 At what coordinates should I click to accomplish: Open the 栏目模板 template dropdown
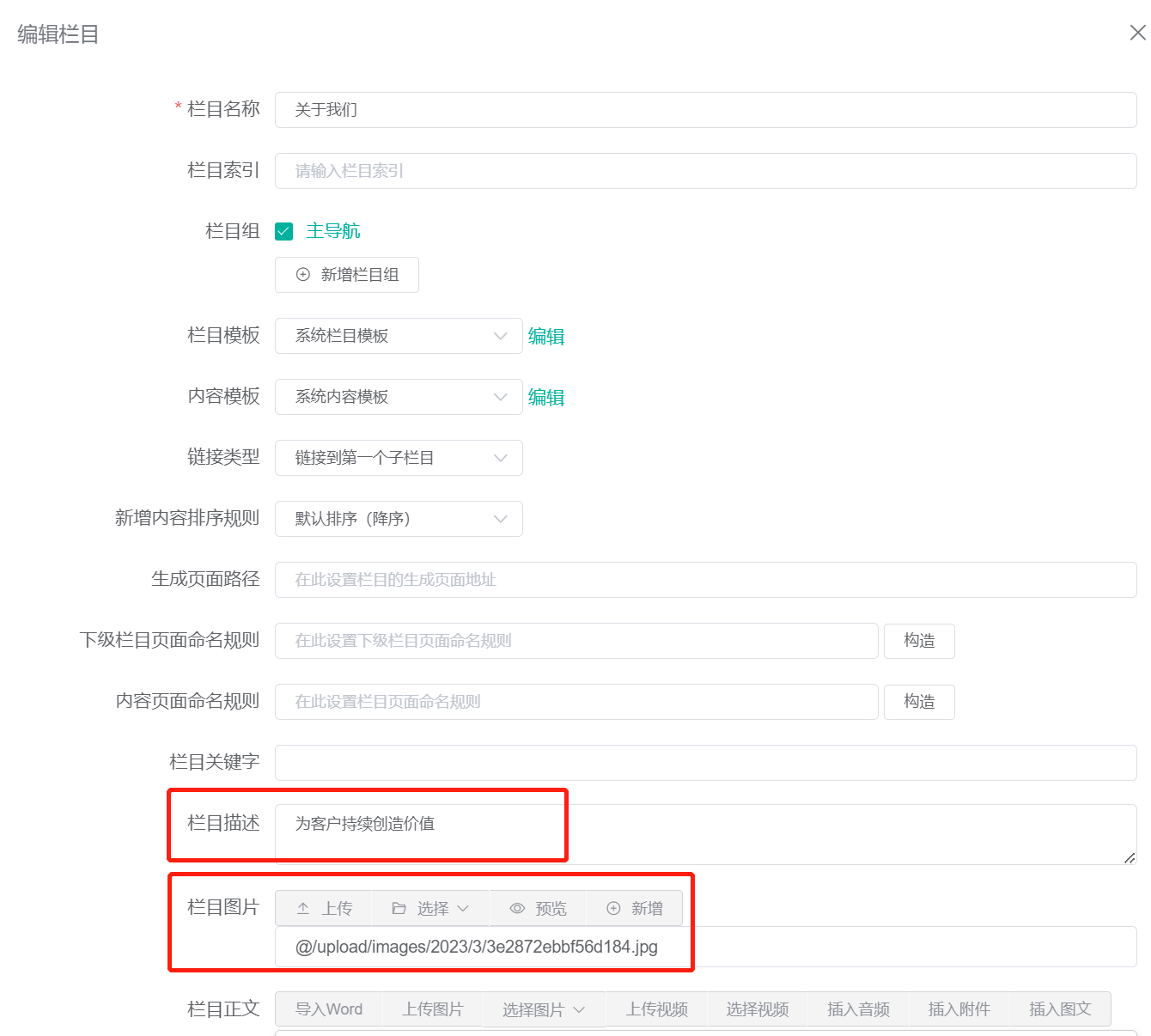click(x=501, y=336)
